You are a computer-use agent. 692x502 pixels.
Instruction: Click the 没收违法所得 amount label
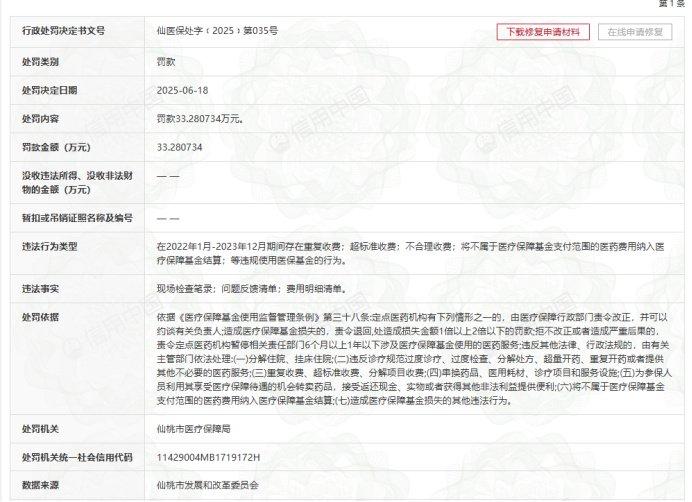click(x=77, y=182)
